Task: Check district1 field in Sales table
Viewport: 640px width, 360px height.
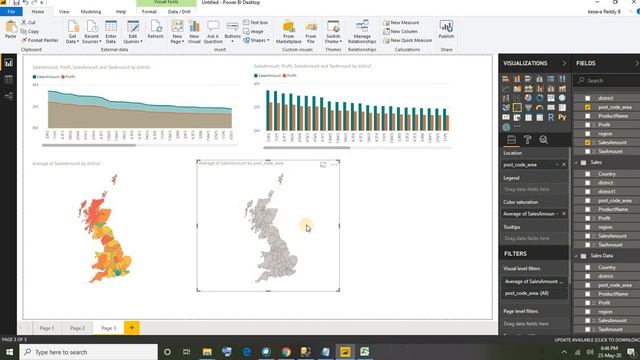Action: 588,191
